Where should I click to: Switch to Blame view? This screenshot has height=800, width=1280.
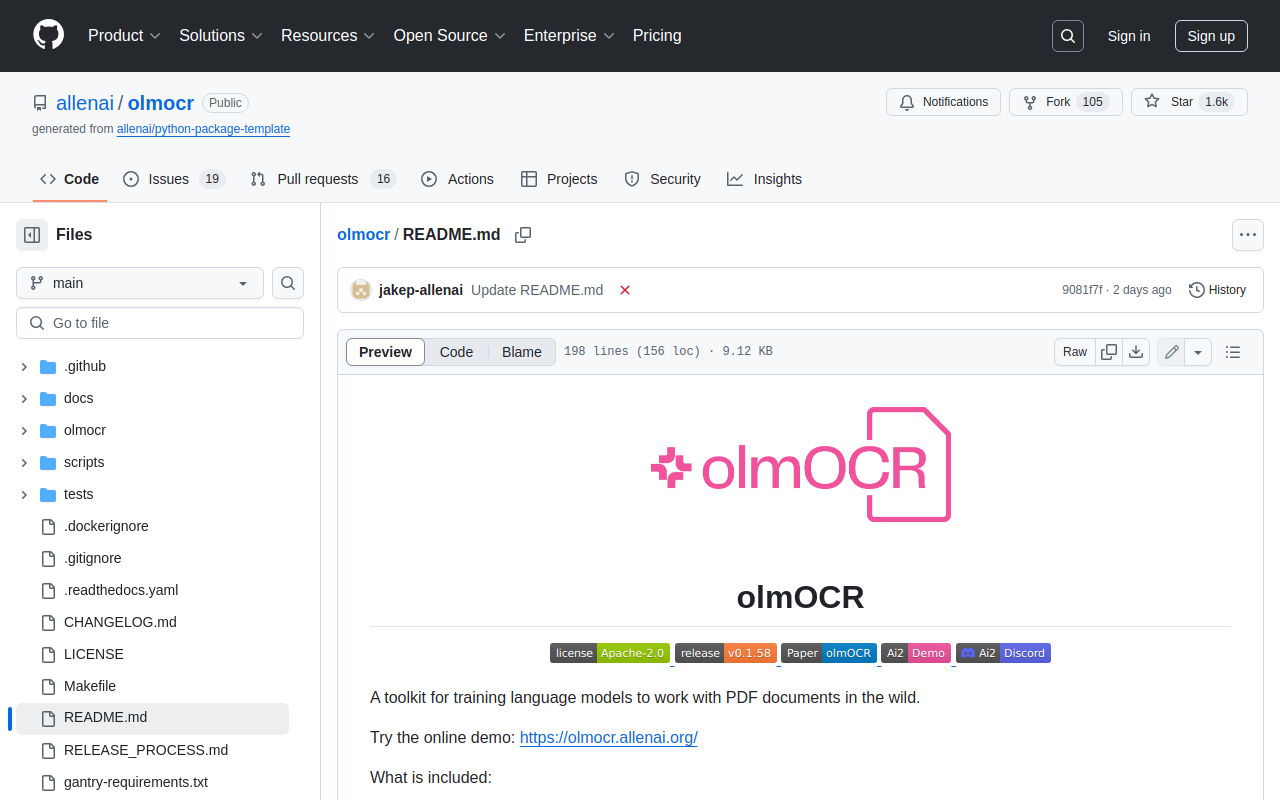(522, 352)
